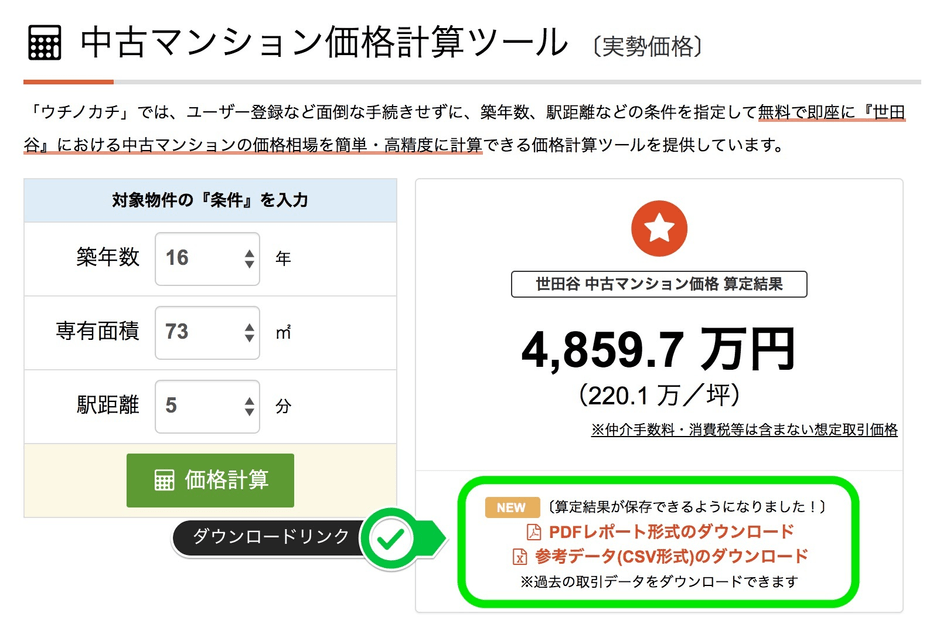The width and height of the screenshot is (940, 627).
Task: Click the black ダウンロードリンク label
Action: pyautogui.click(x=265, y=537)
